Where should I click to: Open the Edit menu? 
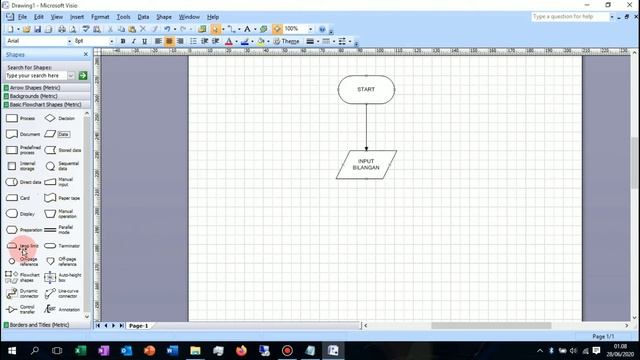pyautogui.click(x=39, y=17)
